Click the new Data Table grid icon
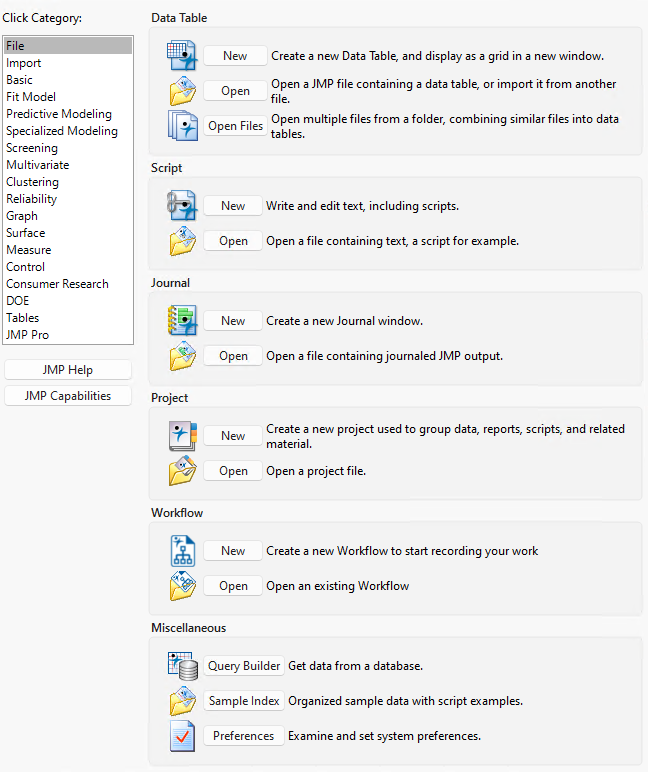Image resolution: width=648 pixels, height=772 pixels. tap(182, 56)
